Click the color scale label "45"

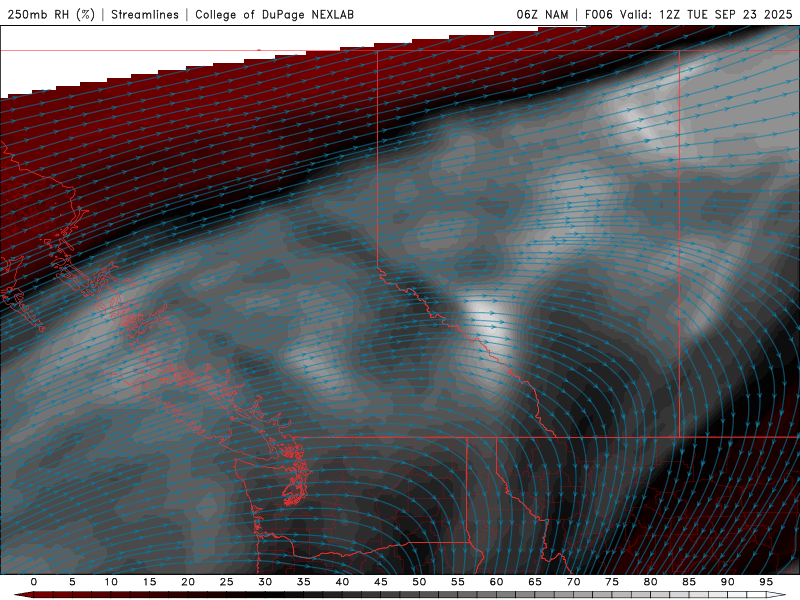tap(380, 582)
